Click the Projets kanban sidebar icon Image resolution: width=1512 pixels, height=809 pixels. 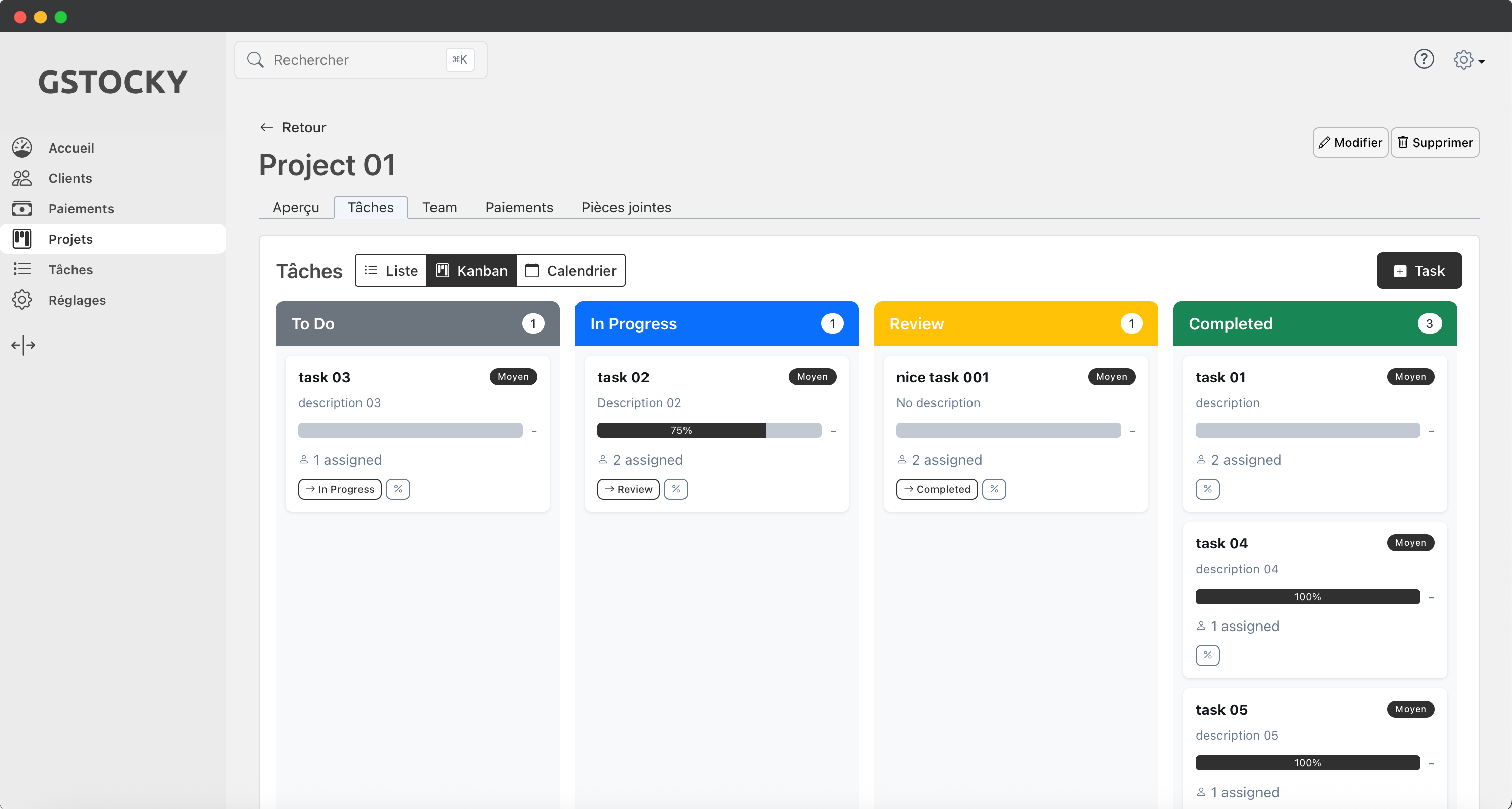point(22,239)
